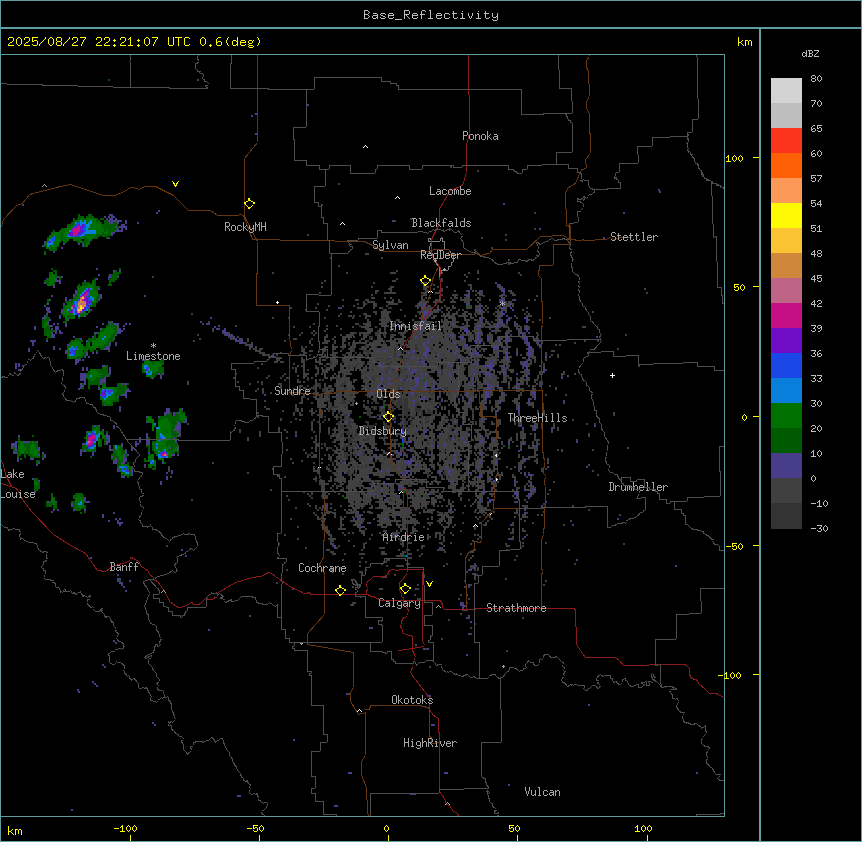Click the -100 tick on bottom axis

pos(125,828)
